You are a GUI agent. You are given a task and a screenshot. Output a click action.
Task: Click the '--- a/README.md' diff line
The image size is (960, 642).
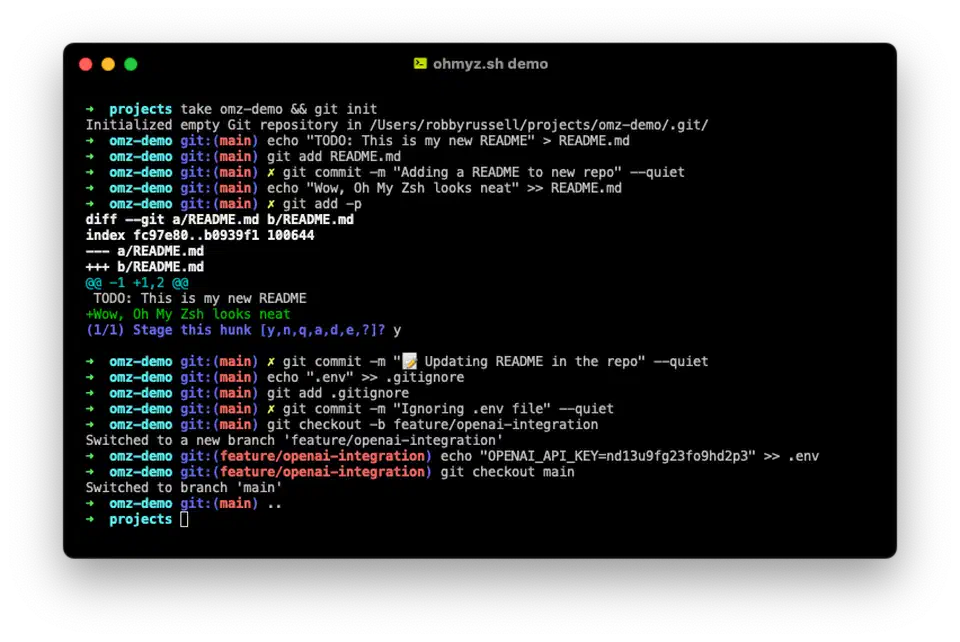tap(144, 251)
